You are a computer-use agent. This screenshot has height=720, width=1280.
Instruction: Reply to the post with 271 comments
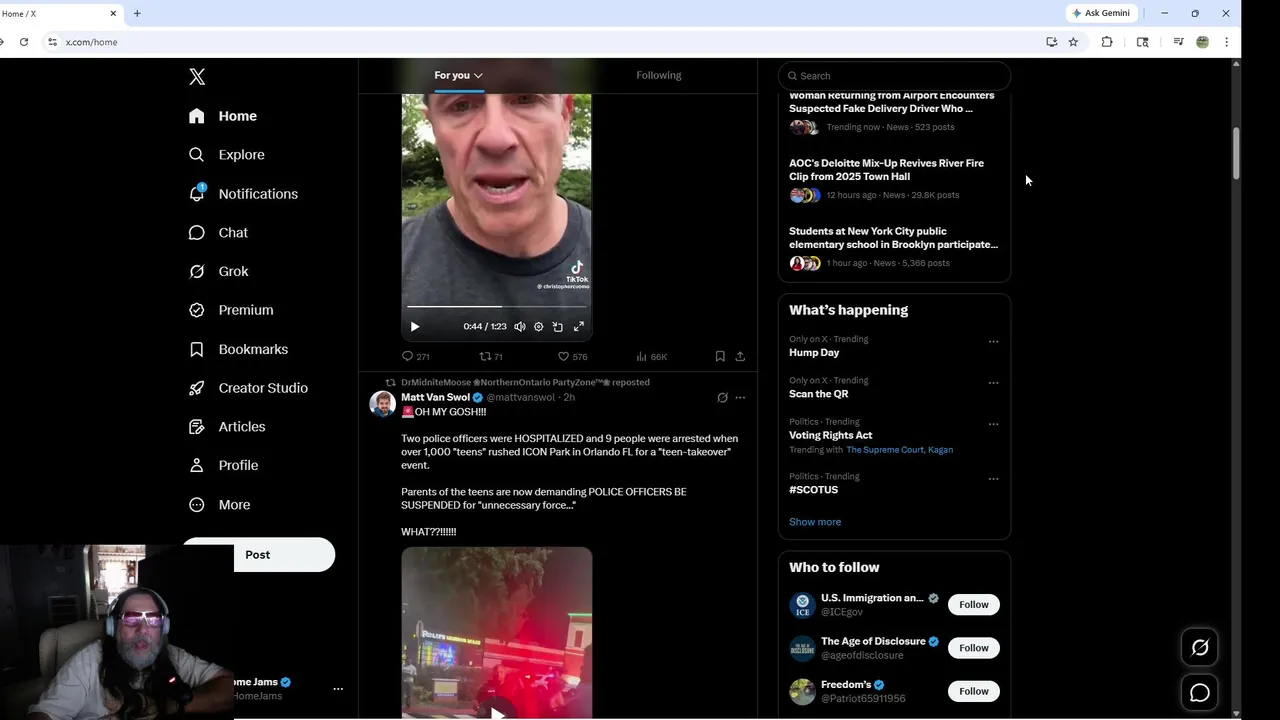pyautogui.click(x=415, y=356)
